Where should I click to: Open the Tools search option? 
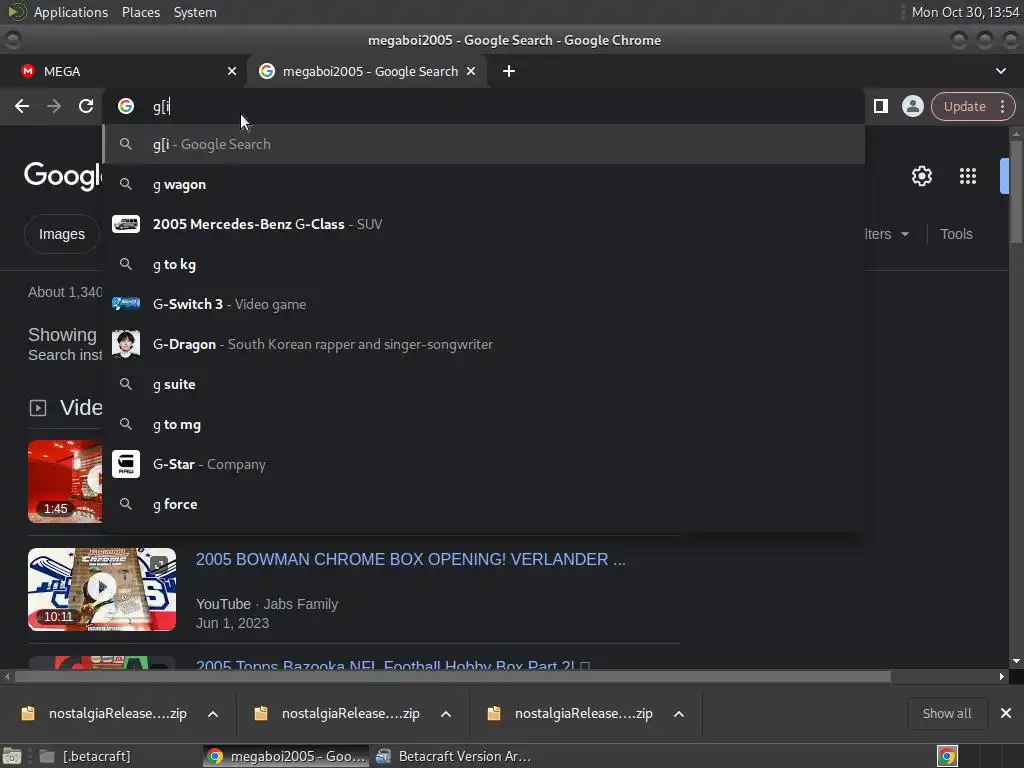[x=956, y=234]
